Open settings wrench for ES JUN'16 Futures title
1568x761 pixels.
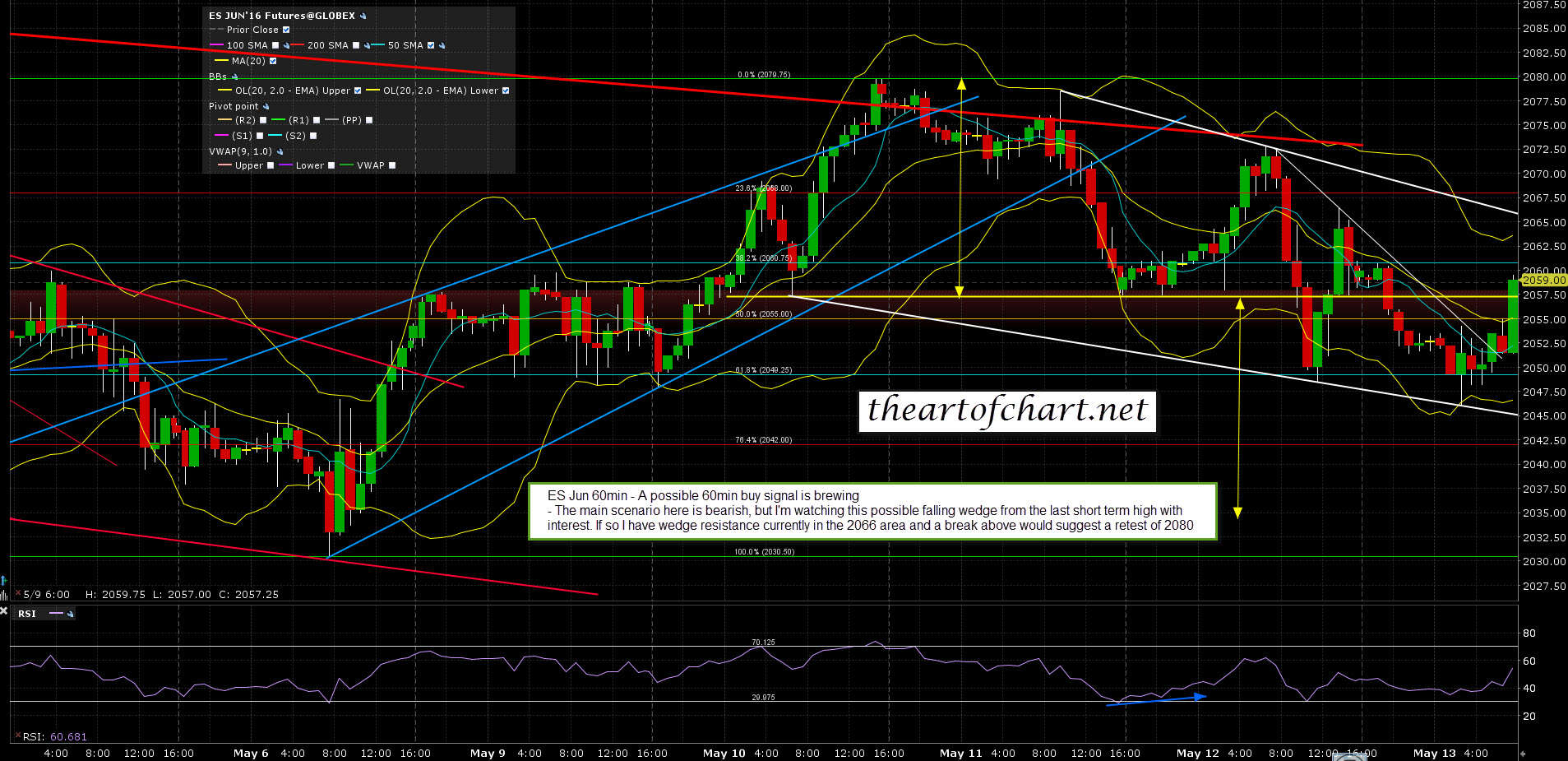(363, 16)
